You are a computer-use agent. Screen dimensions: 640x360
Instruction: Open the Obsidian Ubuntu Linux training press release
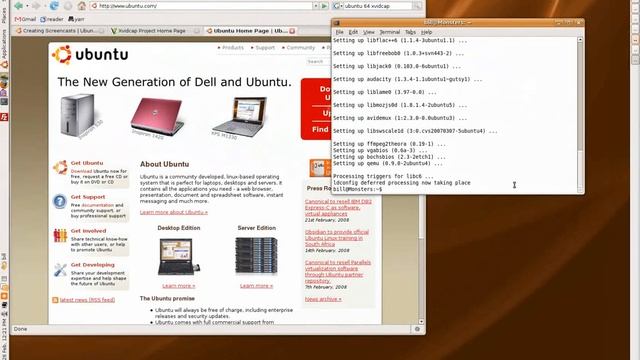337,238
